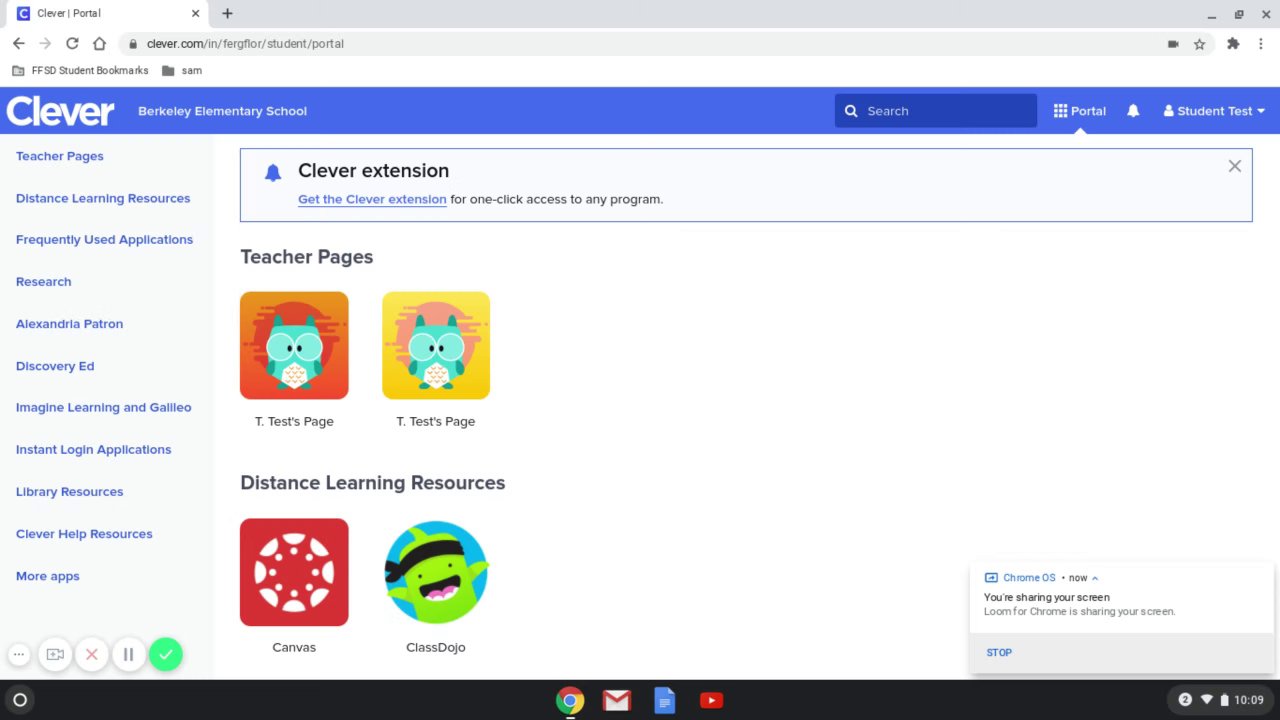
Task: Click Get the Clever extension link
Action: [372, 199]
